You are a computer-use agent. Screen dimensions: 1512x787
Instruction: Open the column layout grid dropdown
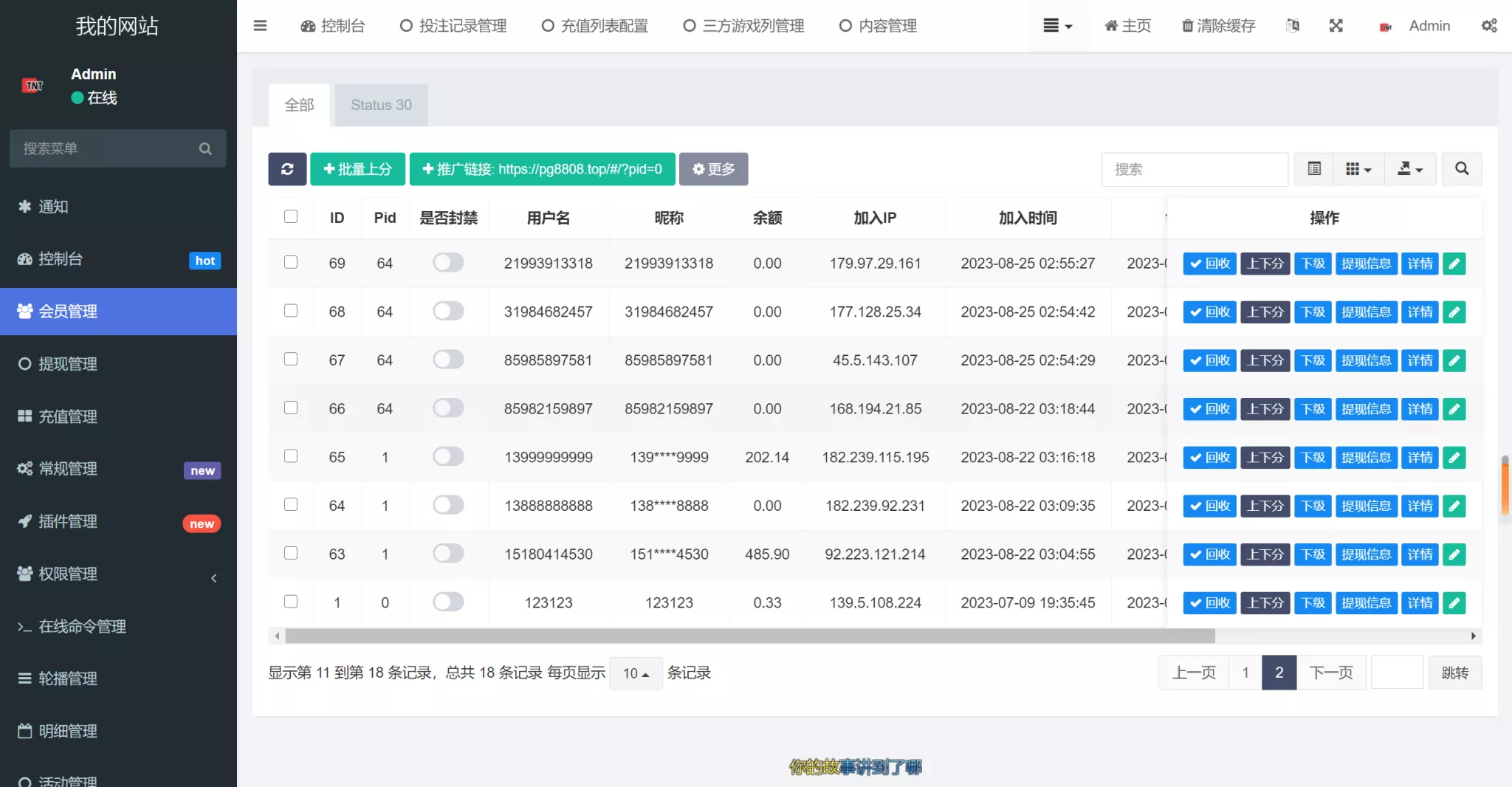pos(1358,169)
